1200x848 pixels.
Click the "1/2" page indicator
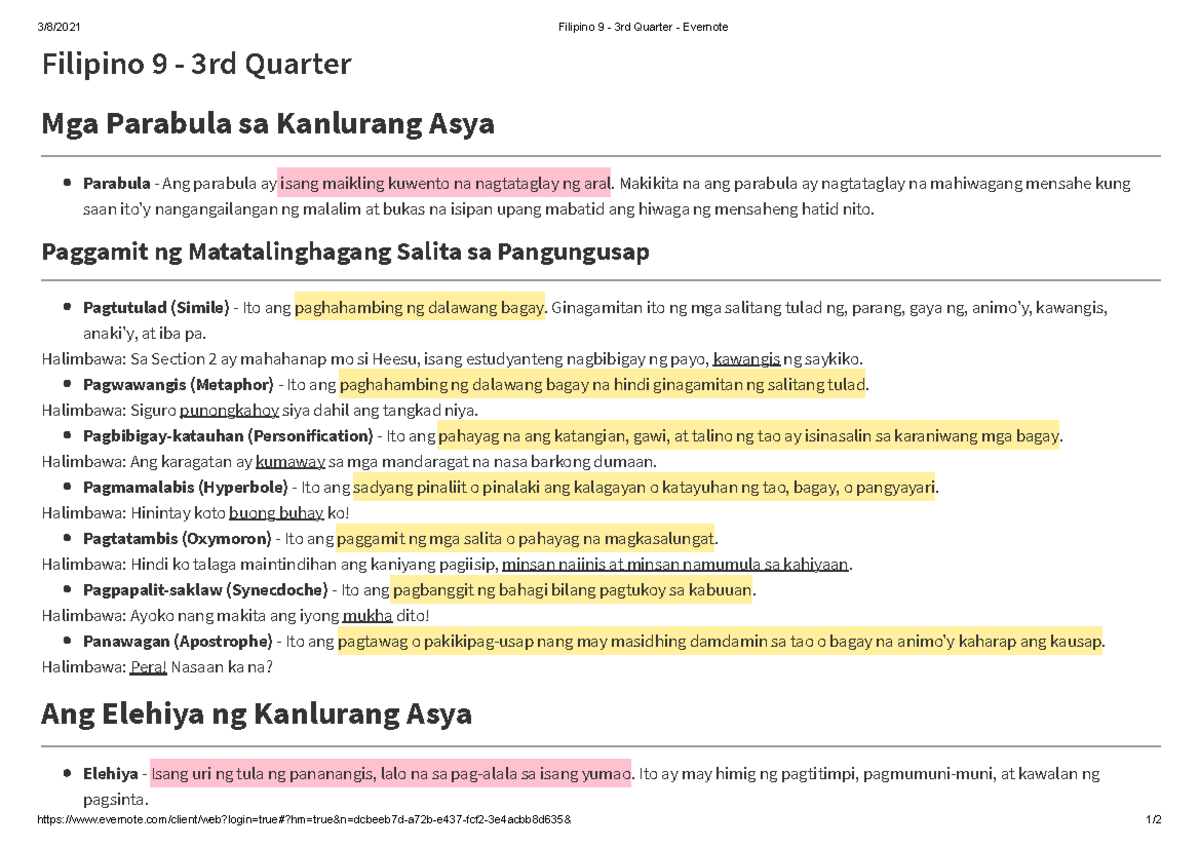(1152, 820)
